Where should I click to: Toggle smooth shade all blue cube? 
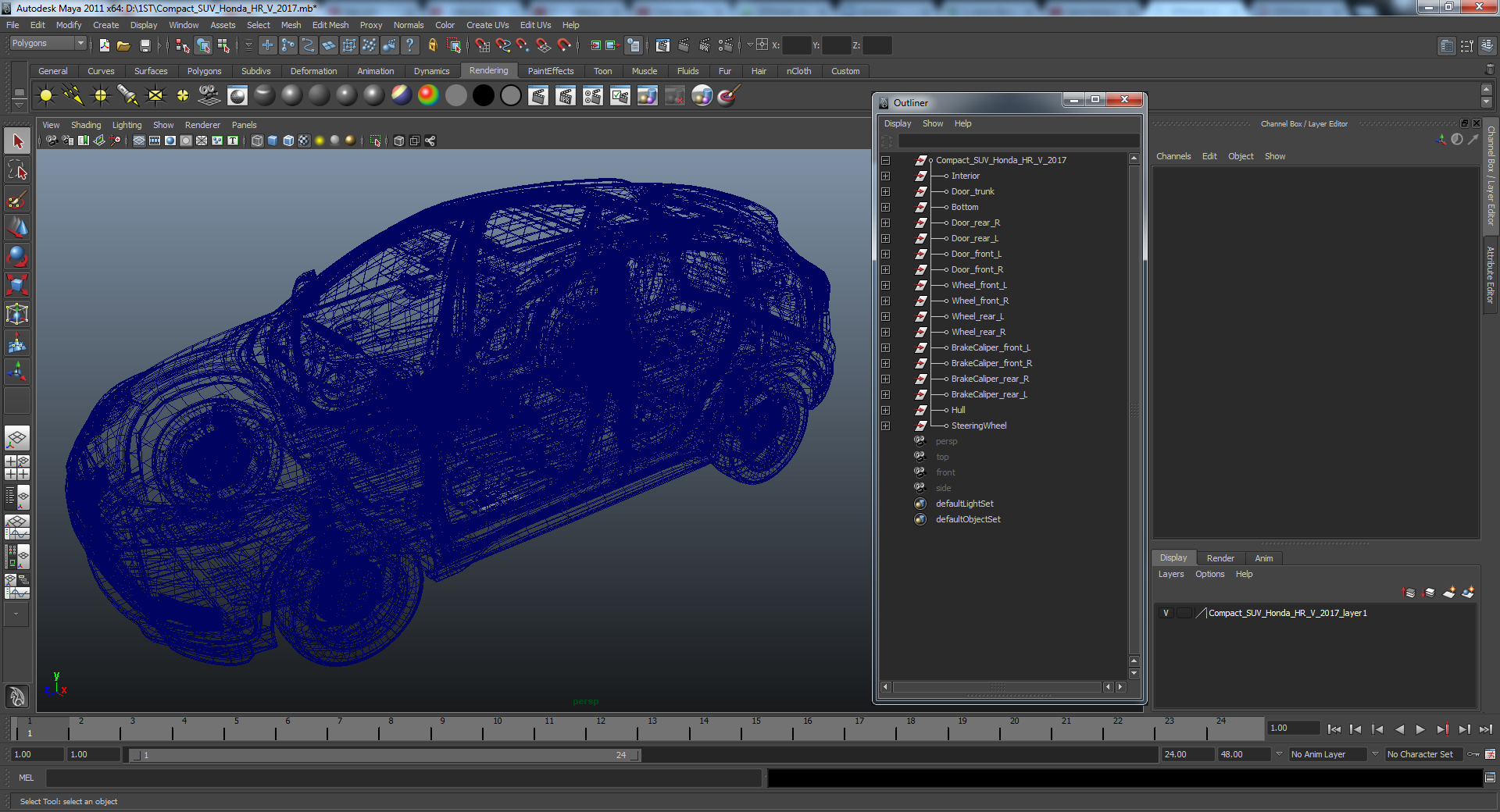point(273,141)
